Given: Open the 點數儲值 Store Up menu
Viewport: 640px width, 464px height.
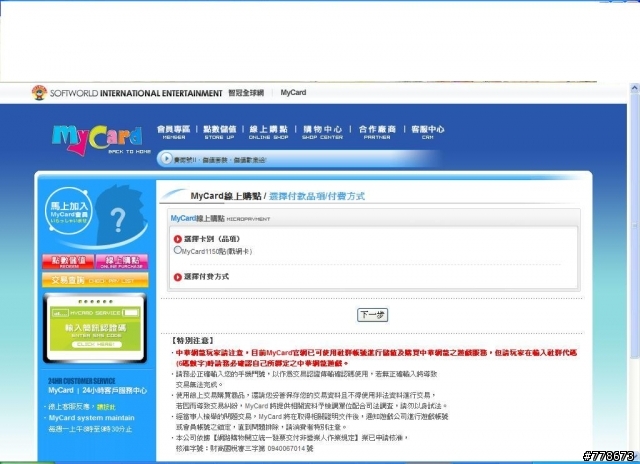Looking at the screenshot, I should (220, 132).
